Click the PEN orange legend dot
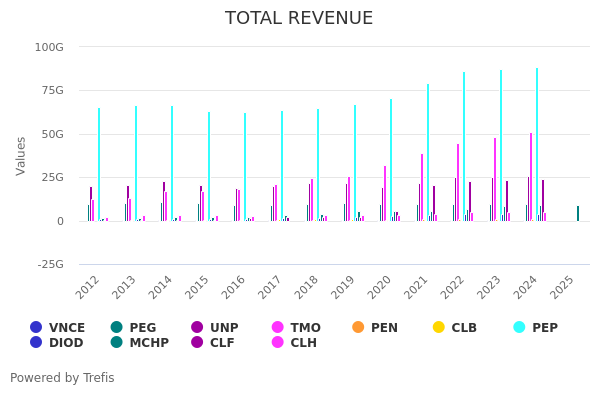The width and height of the screenshot is (600, 400). coord(358,327)
